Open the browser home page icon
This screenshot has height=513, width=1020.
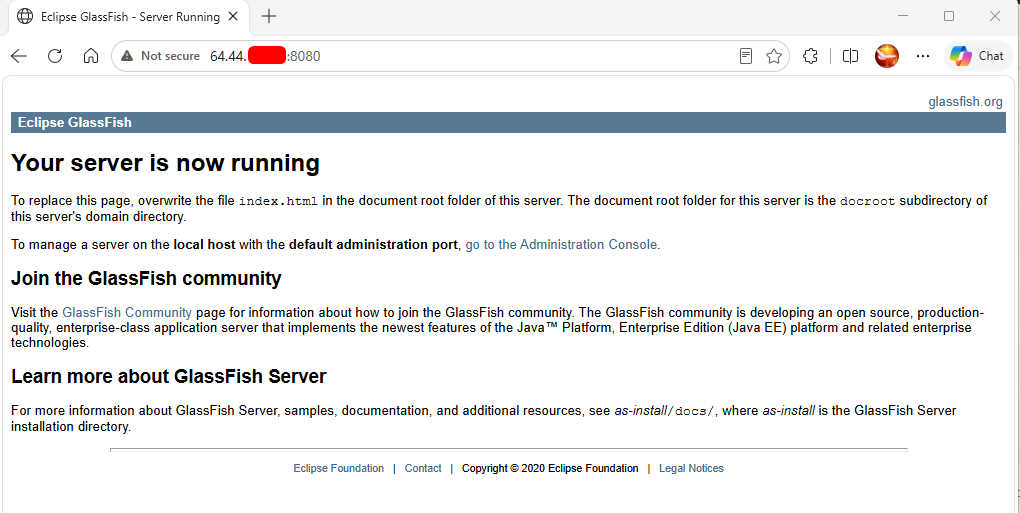pyautogui.click(x=91, y=56)
